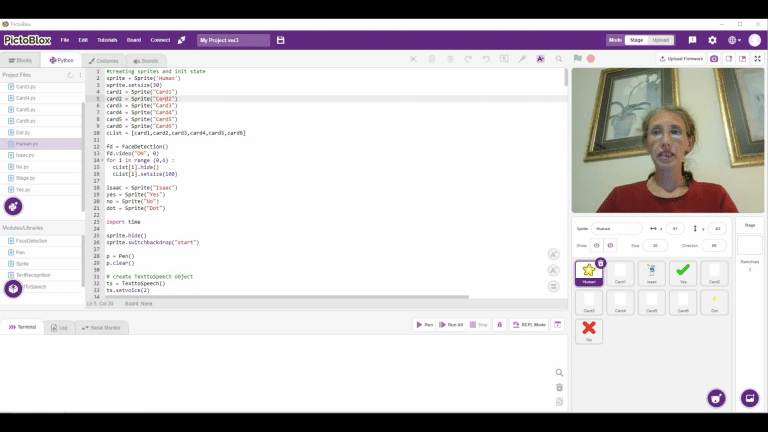The height and width of the screenshot is (432, 768).
Task: Click the comment icon in editor toolbar
Action: 504,59
